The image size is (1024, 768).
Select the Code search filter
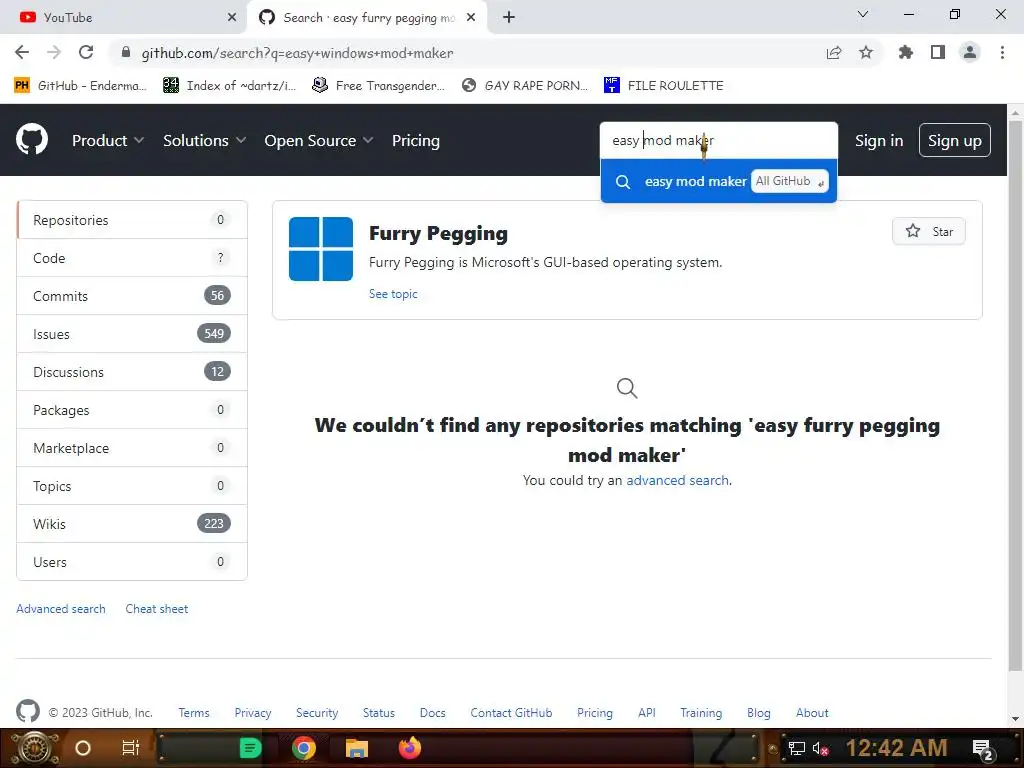pos(132,258)
